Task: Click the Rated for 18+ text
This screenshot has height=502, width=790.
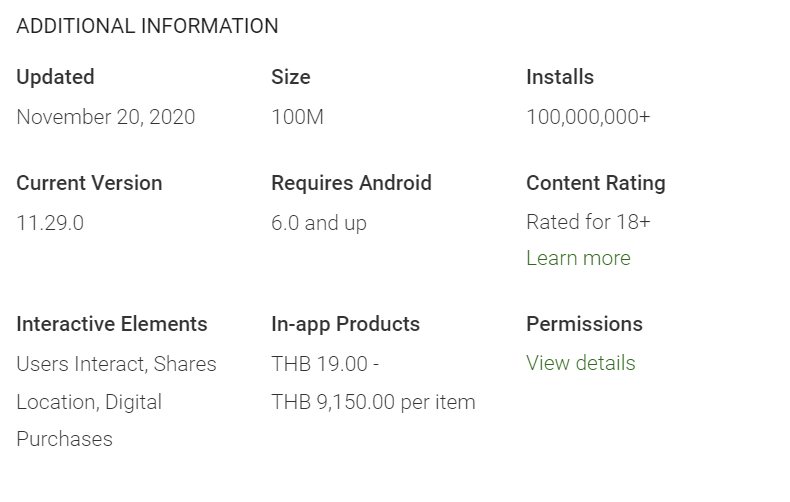Action: tap(588, 222)
